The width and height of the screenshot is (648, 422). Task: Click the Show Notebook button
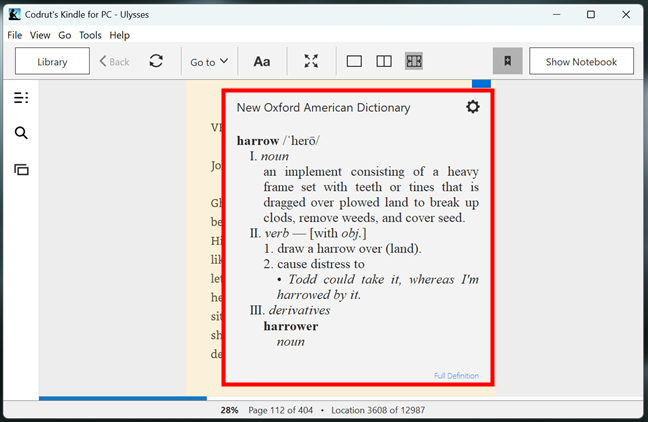581,61
